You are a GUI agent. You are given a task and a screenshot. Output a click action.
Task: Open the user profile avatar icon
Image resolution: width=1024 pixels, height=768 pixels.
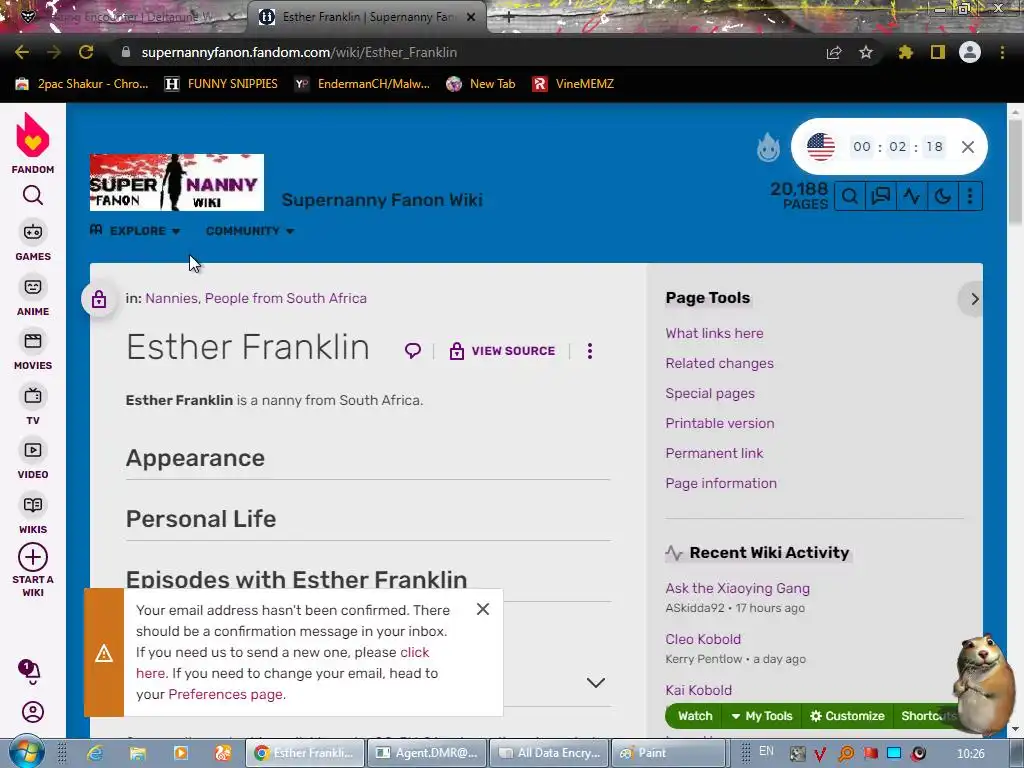(33, 712)
